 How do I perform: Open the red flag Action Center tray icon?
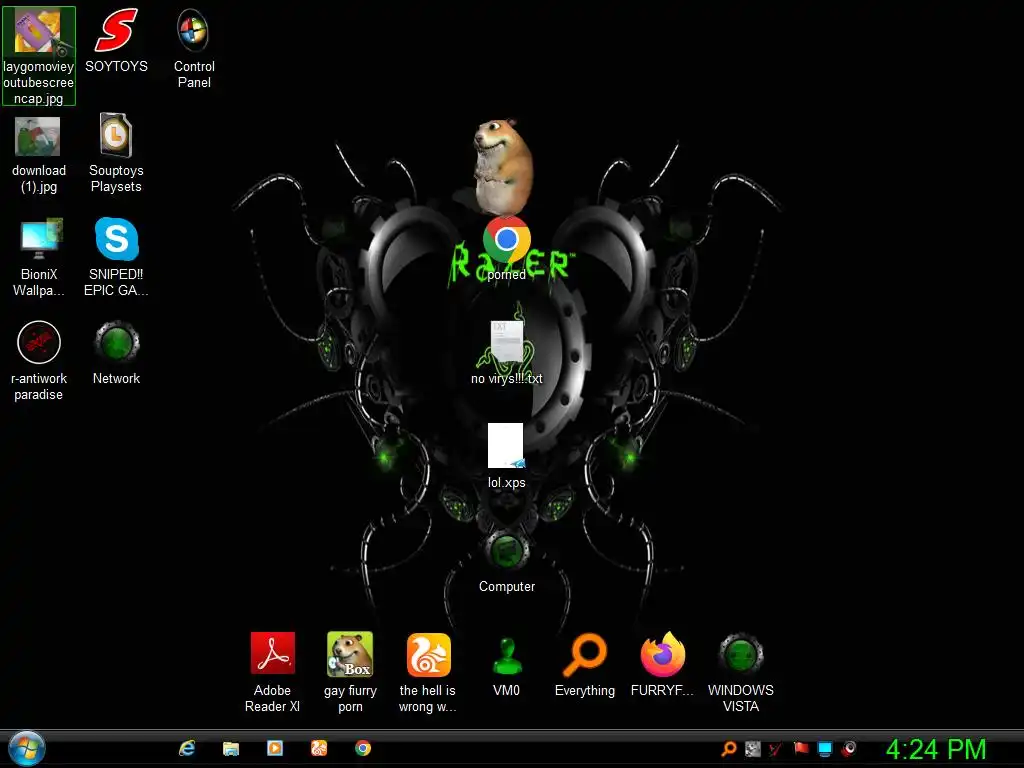click(x=801, y=749)
